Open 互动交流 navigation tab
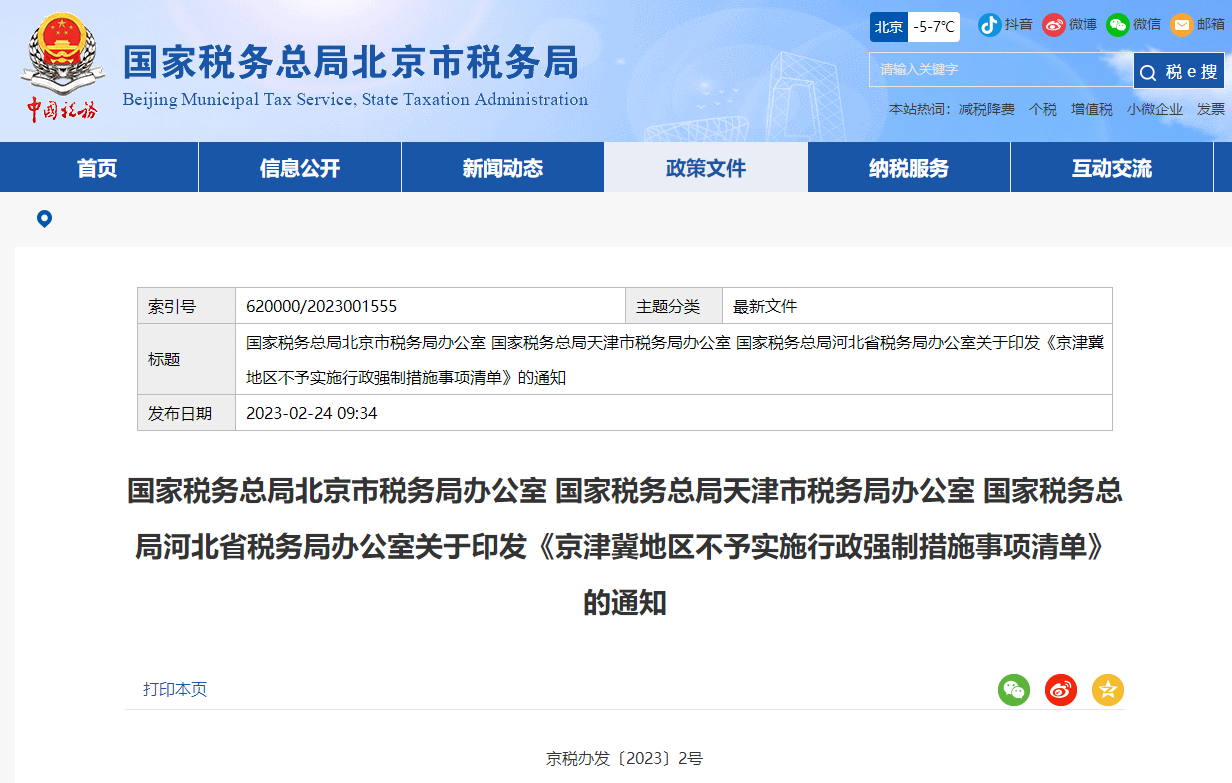1232x783 pixels. point(1112,168)
